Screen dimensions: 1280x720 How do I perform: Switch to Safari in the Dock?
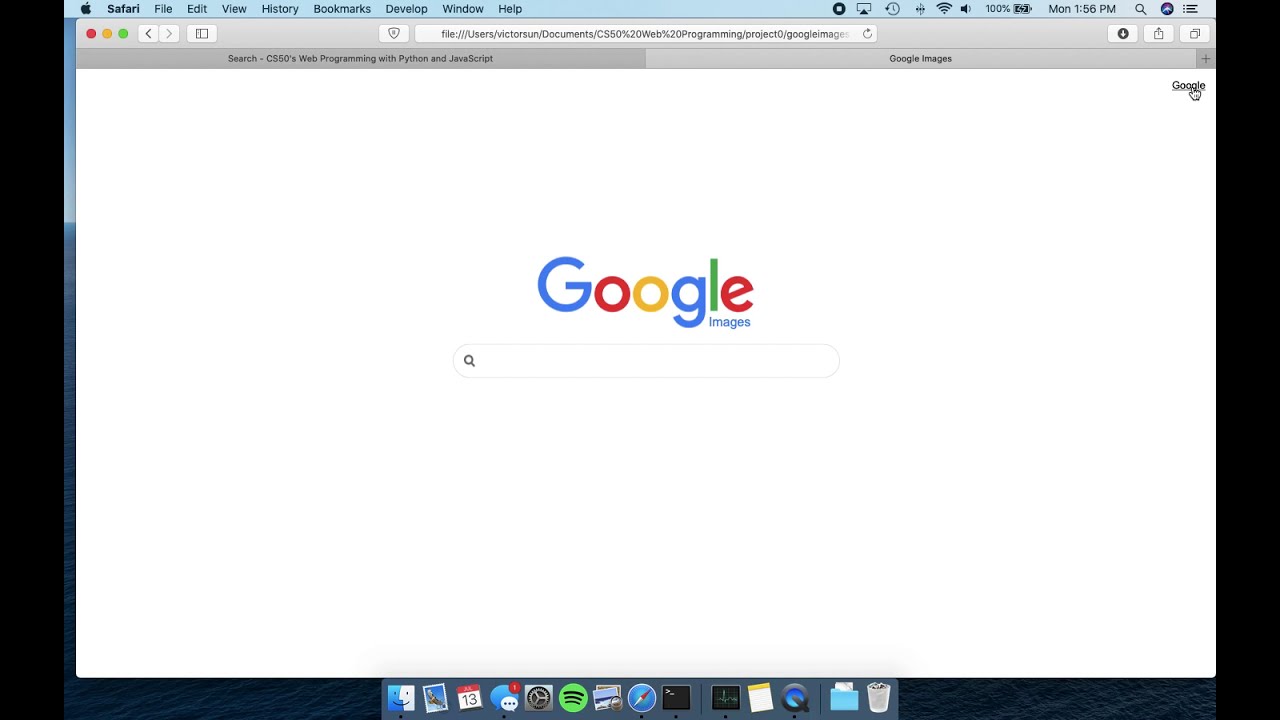click(642, 697)
